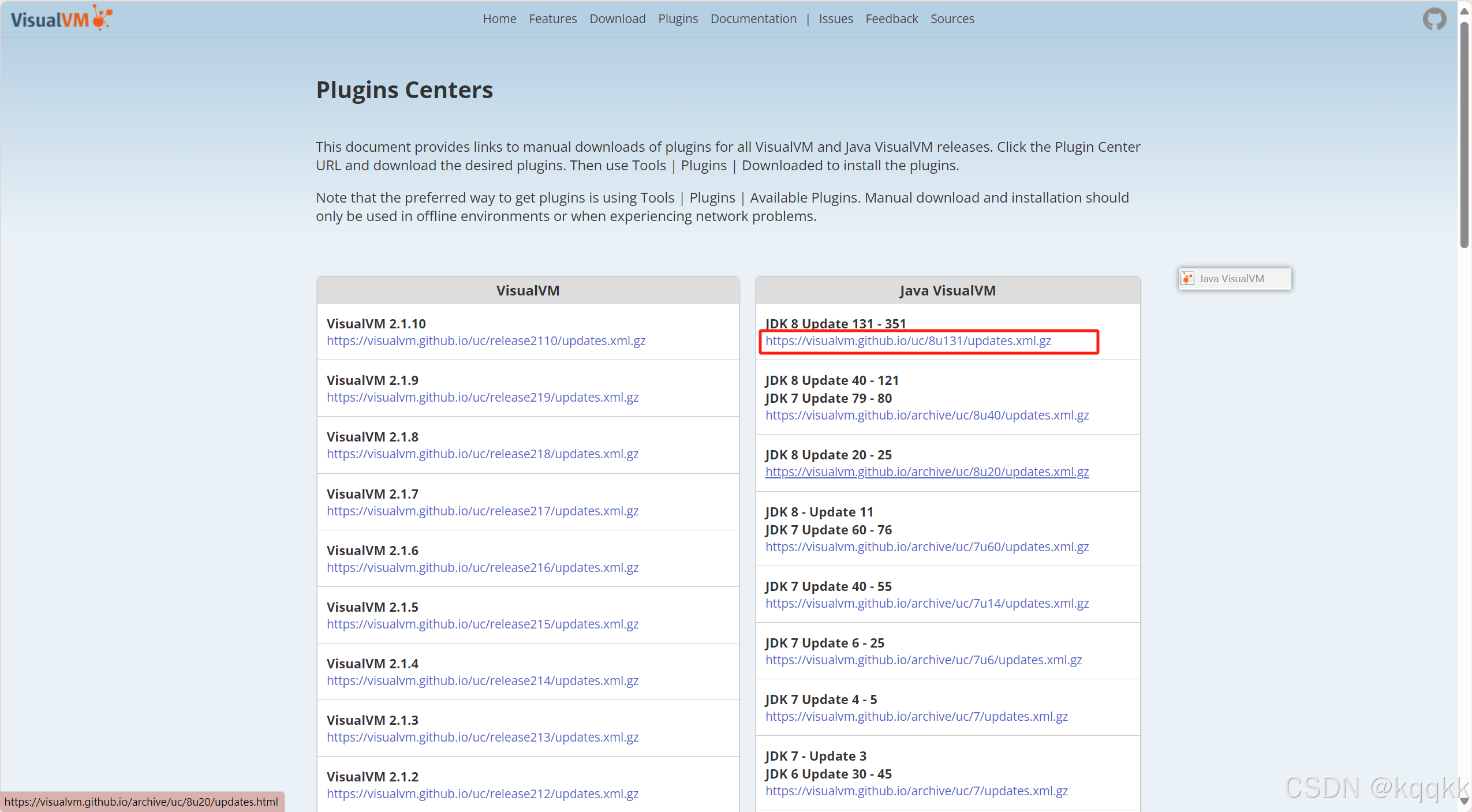The image size is (1472, 812).
Task: Click the VisualVM logo in header
Action: pos(61,18)
